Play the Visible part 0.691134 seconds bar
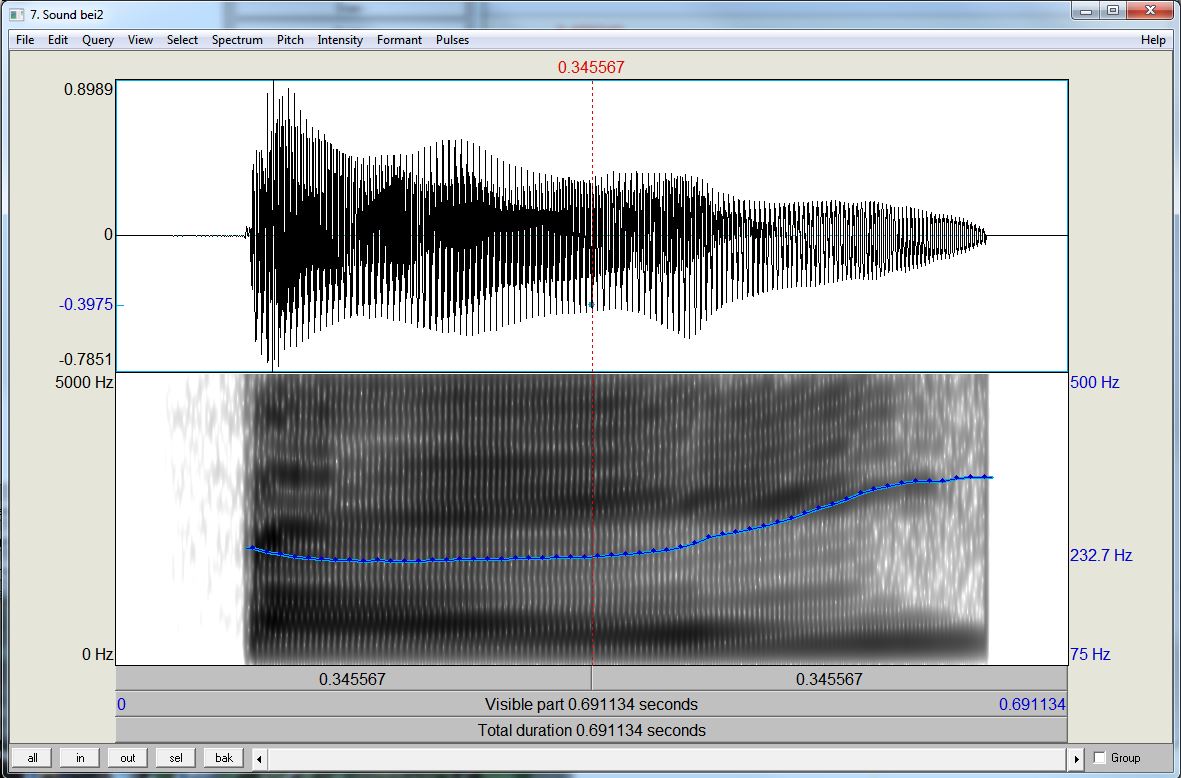 [x=591, y=704]
